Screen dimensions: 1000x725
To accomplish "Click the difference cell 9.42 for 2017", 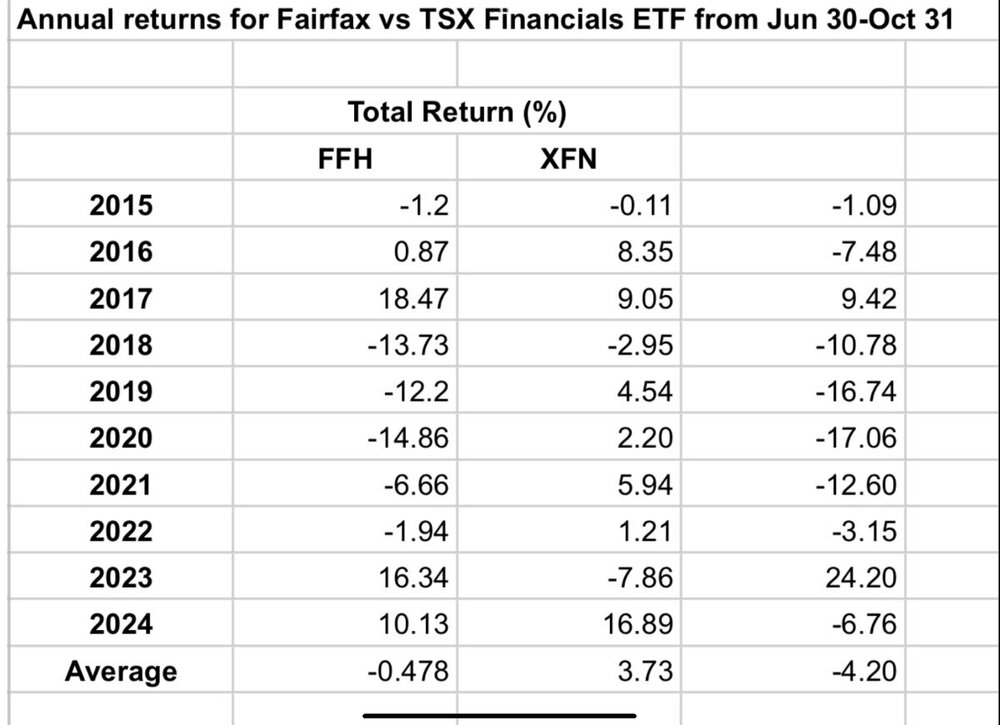I will pos(793,298).
